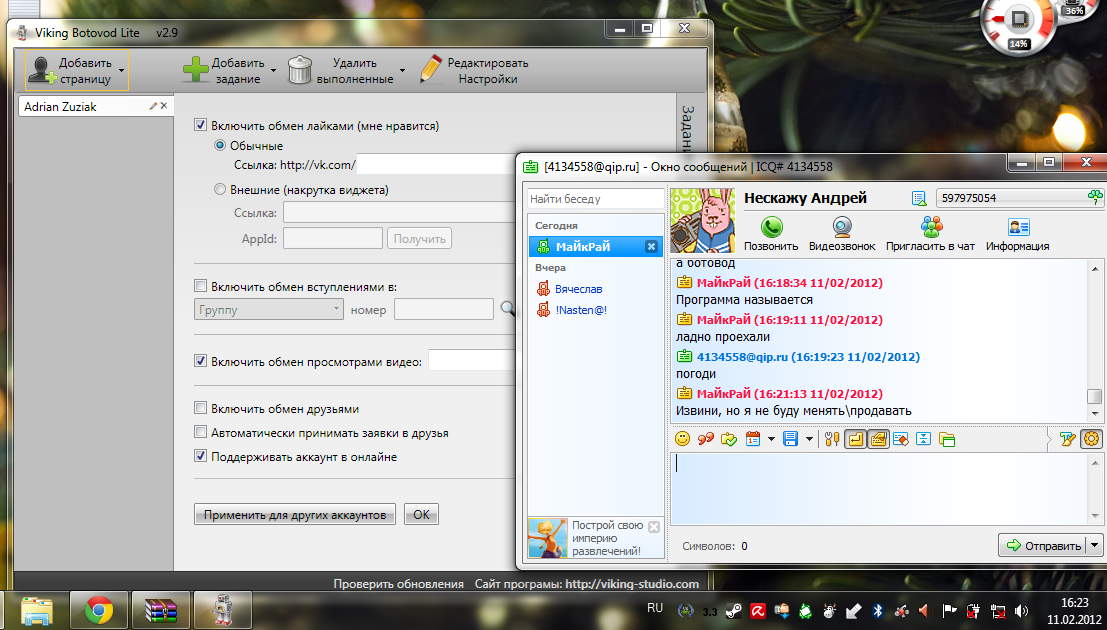Open the contact's Информация card
This screenshot has height=630, width=1107.
click(x=1017, y=234)
